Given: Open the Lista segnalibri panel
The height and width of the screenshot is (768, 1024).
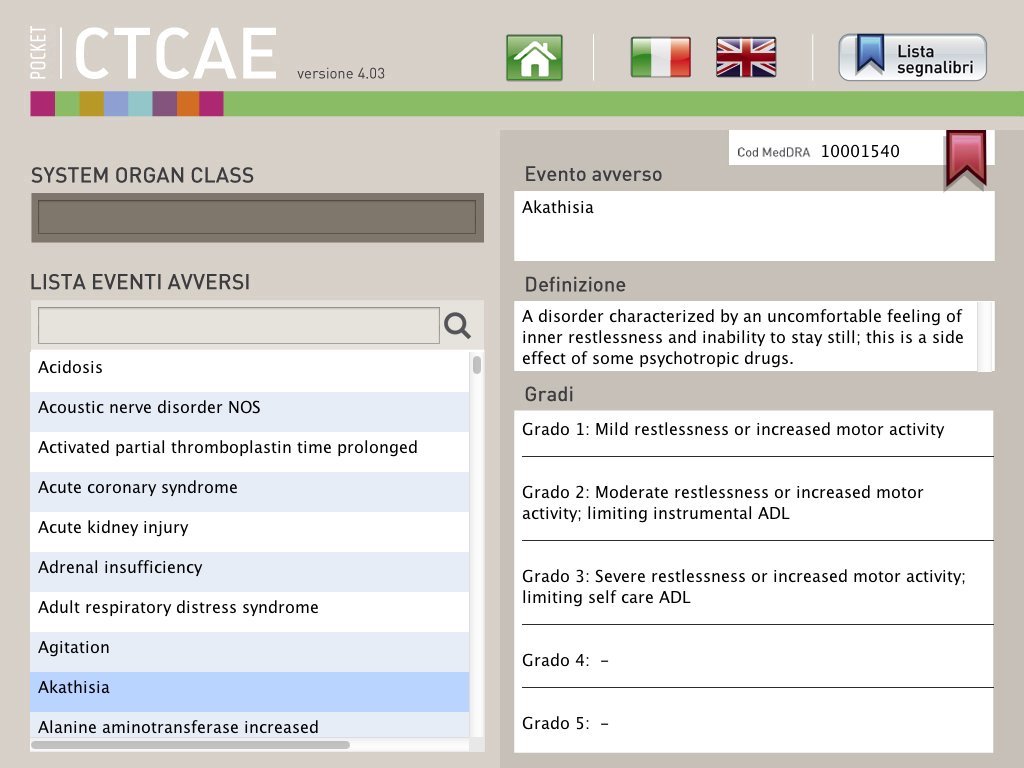Looking at the screenshot, I should click(920, 57).
